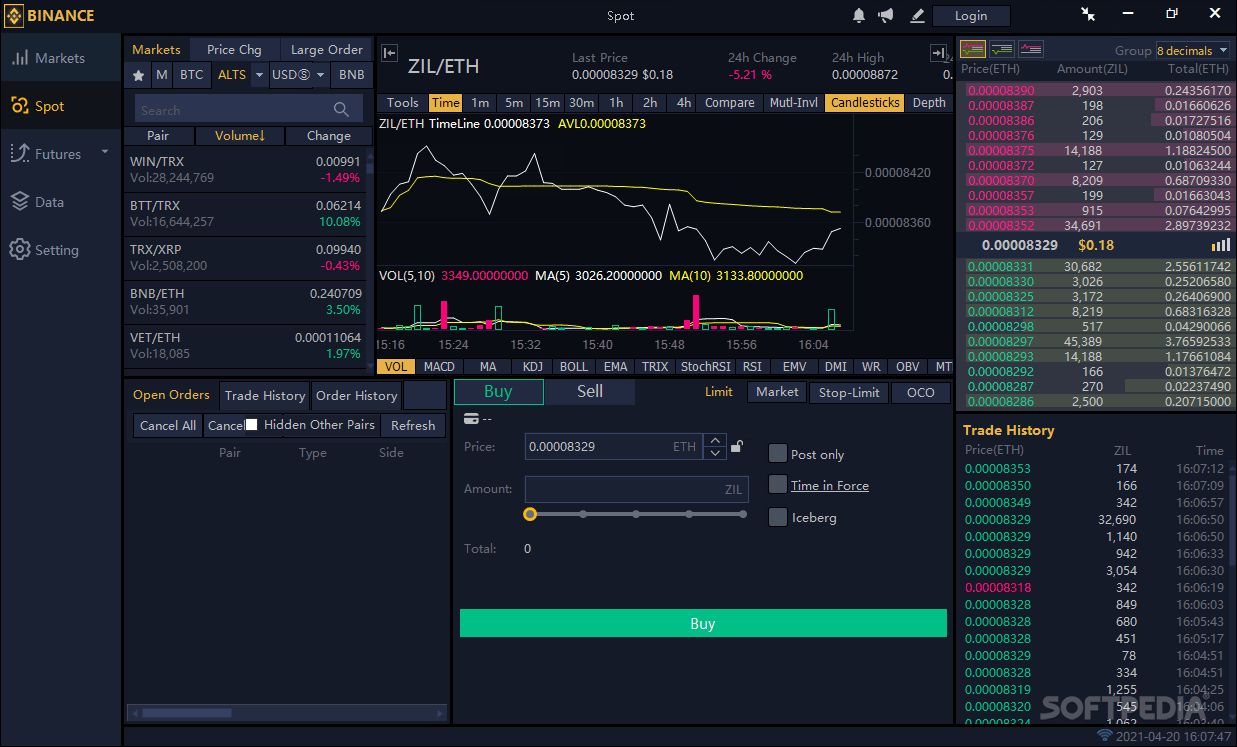Viewport: 1237px width, 747px height.
Task: Collapse the order book panel arrow
Action: click(939, 53)
